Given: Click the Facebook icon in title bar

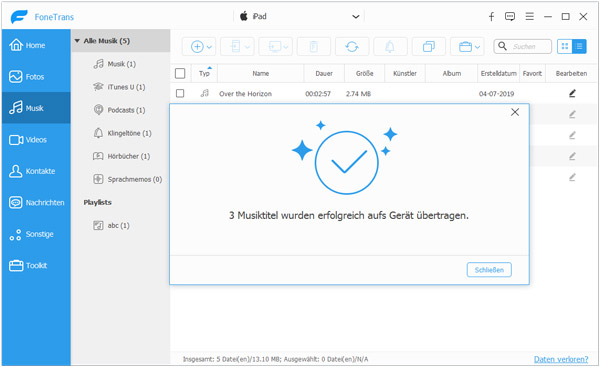Looking at the screenshot, I should point(491,16).
